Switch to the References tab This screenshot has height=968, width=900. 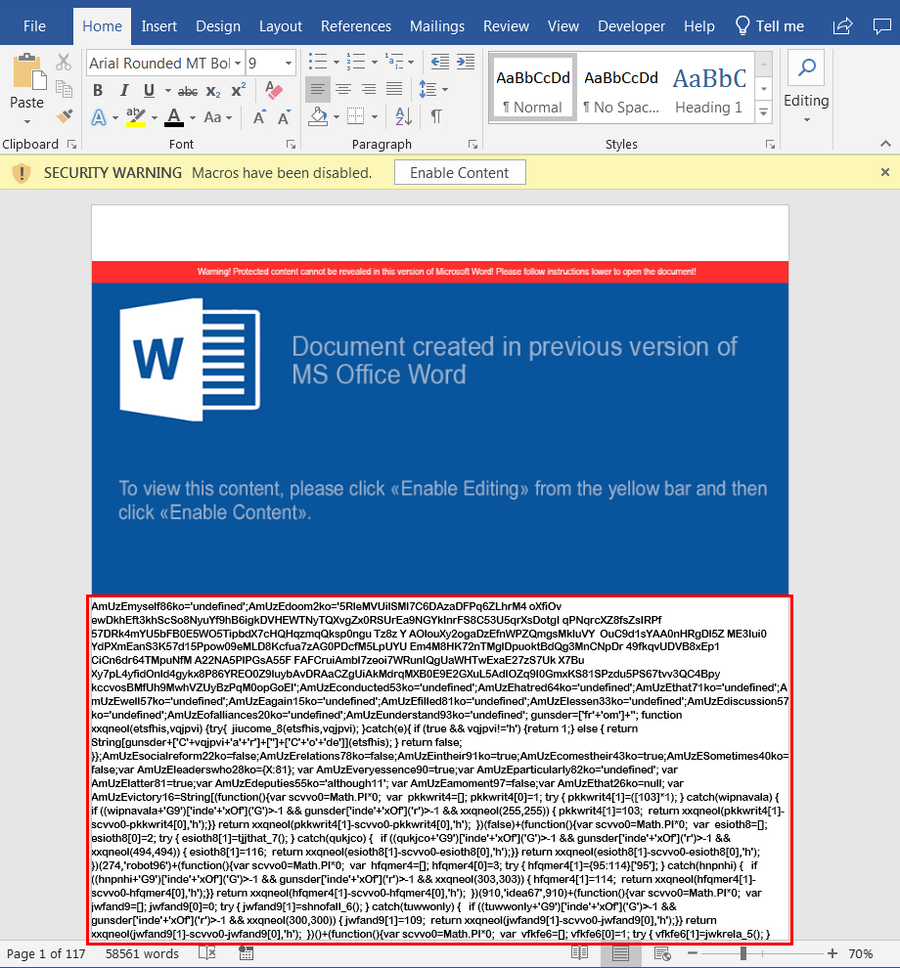coord(356,27)
